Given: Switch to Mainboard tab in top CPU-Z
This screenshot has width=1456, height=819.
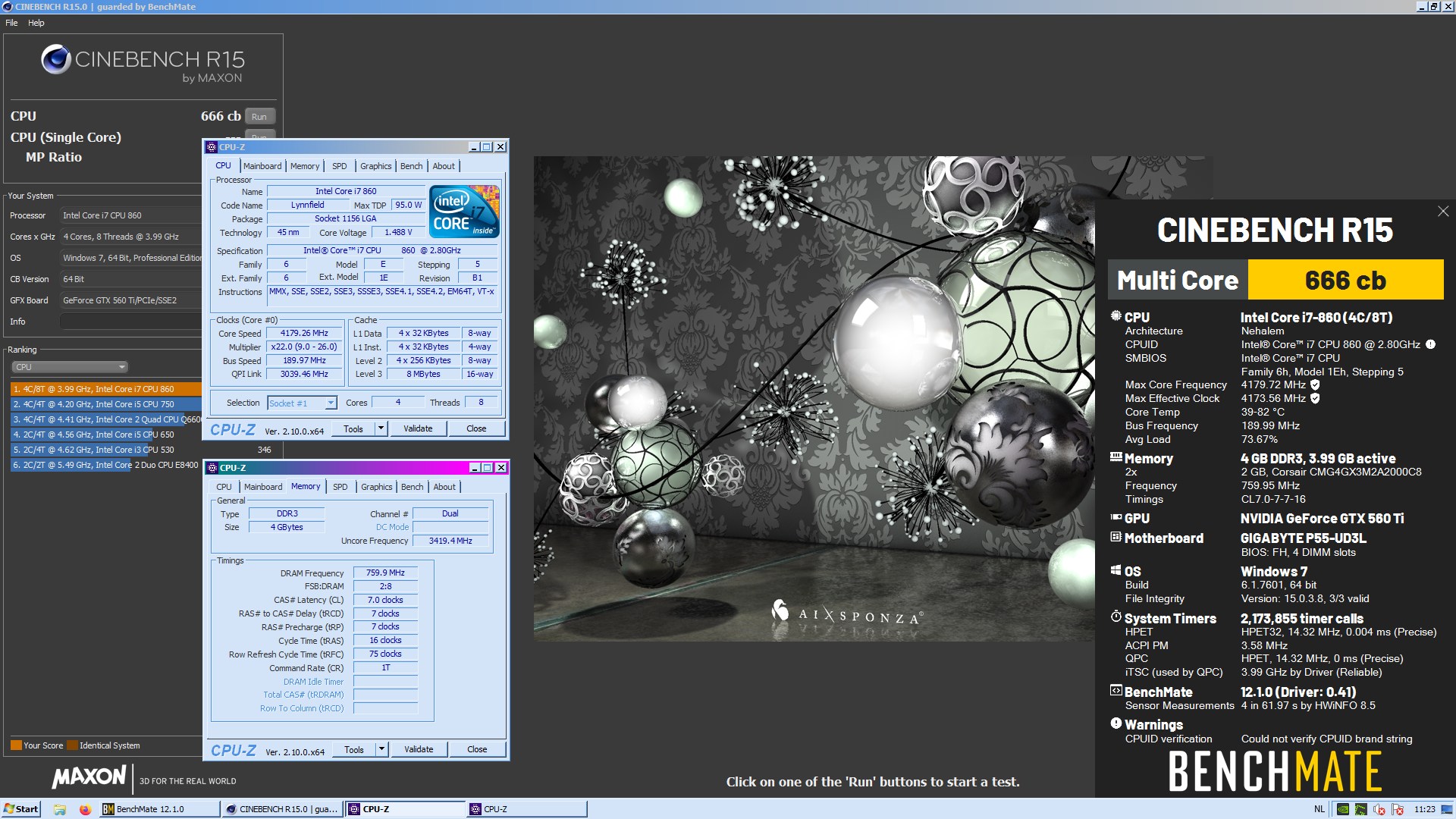Looking at the screenshot, I should pyautogui.click(x=262, y=166).
